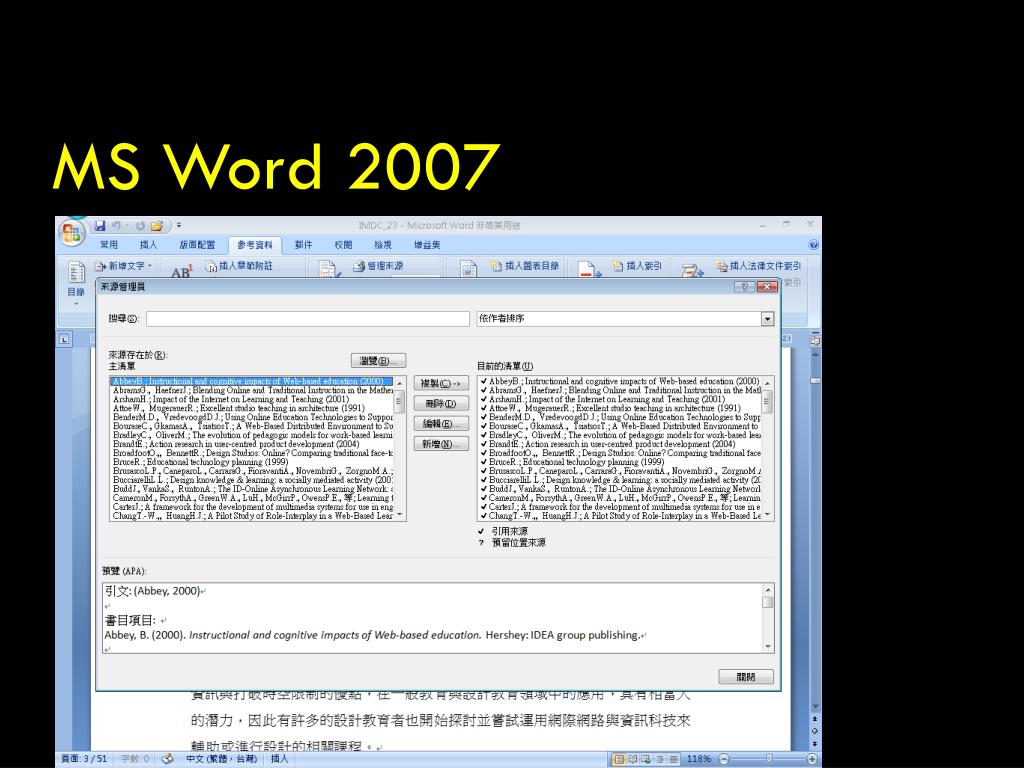1024x768 pixels.
Task: Switch to draft view button
Action: click(673, 759)
